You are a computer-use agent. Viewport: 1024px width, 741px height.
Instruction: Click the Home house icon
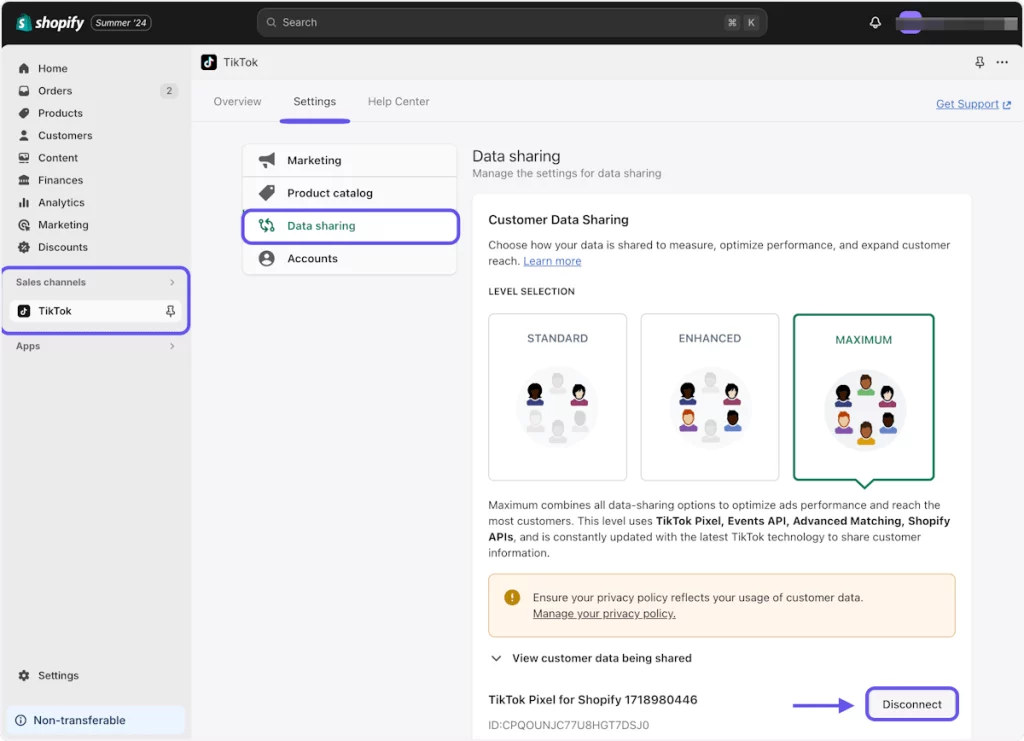[x=24, y=69]
